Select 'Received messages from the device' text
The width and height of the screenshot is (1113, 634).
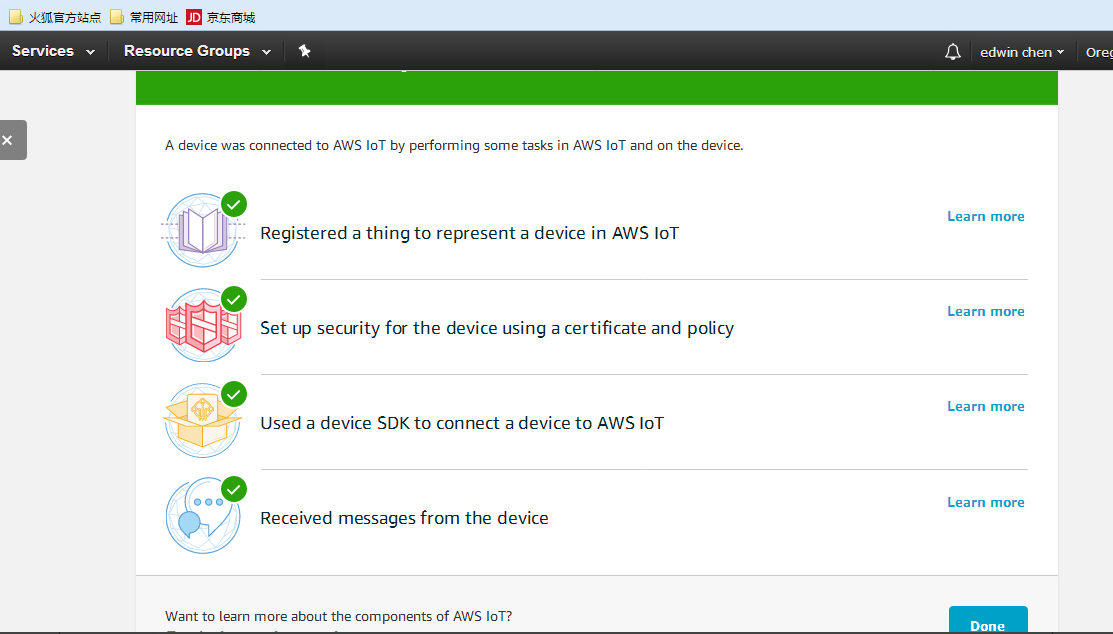(404, 518)
